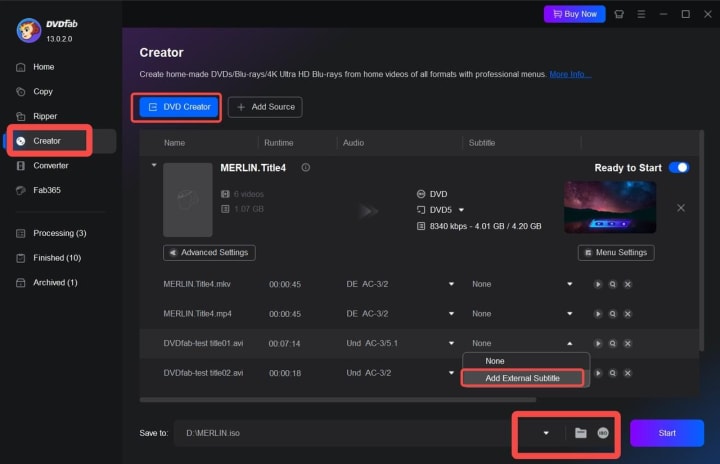Expand audio dropdown for DVDfab-test title02.avi

[451, 373]
